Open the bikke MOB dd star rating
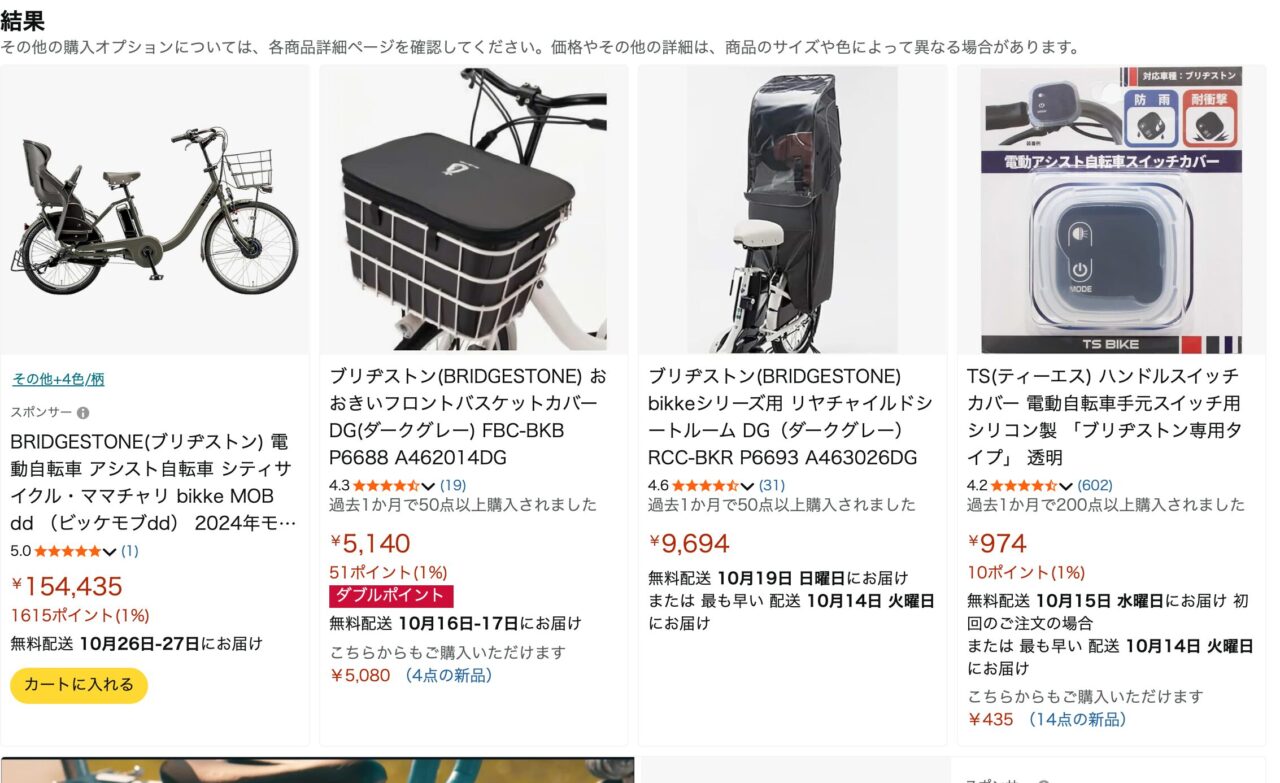 [68, 551]
